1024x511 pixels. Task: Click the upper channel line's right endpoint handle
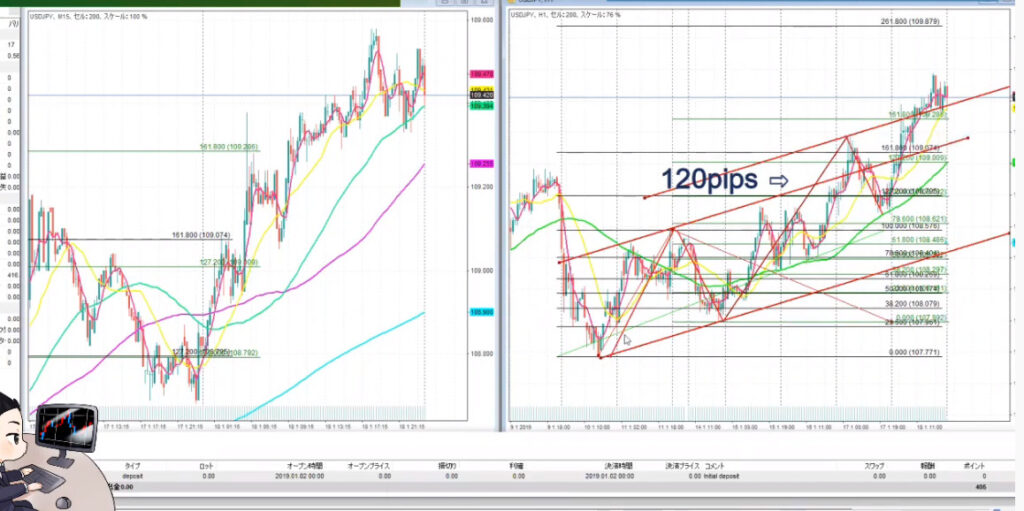tap(967, 138)
